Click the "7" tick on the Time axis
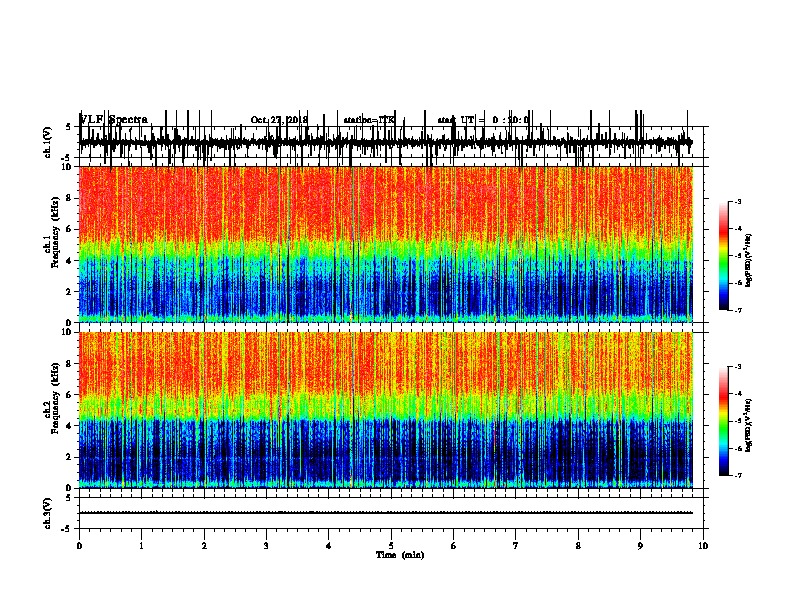The height and width of the screenshot is (612, 792). tap(516, 546)
